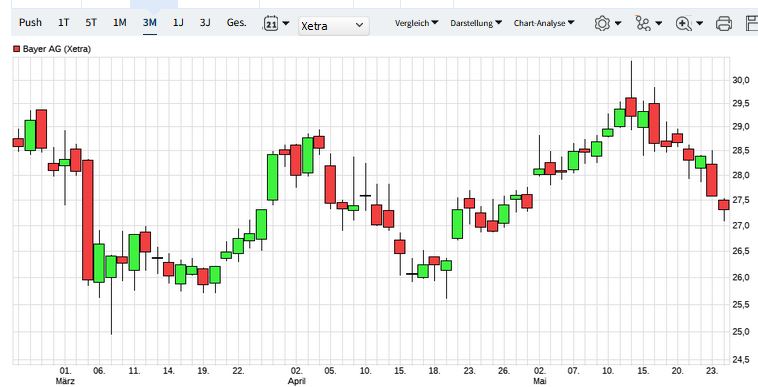Expand the Chart-Analyse dropdown
The width and height of the screenshot is (758, 387).
click(x=544, y=23)
